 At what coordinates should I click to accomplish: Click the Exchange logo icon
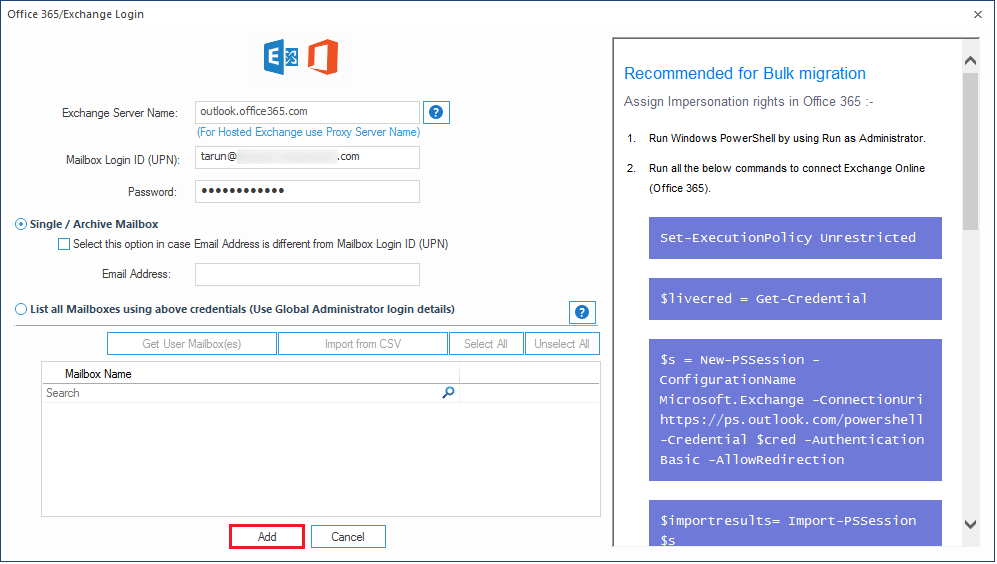coord(281,57)
